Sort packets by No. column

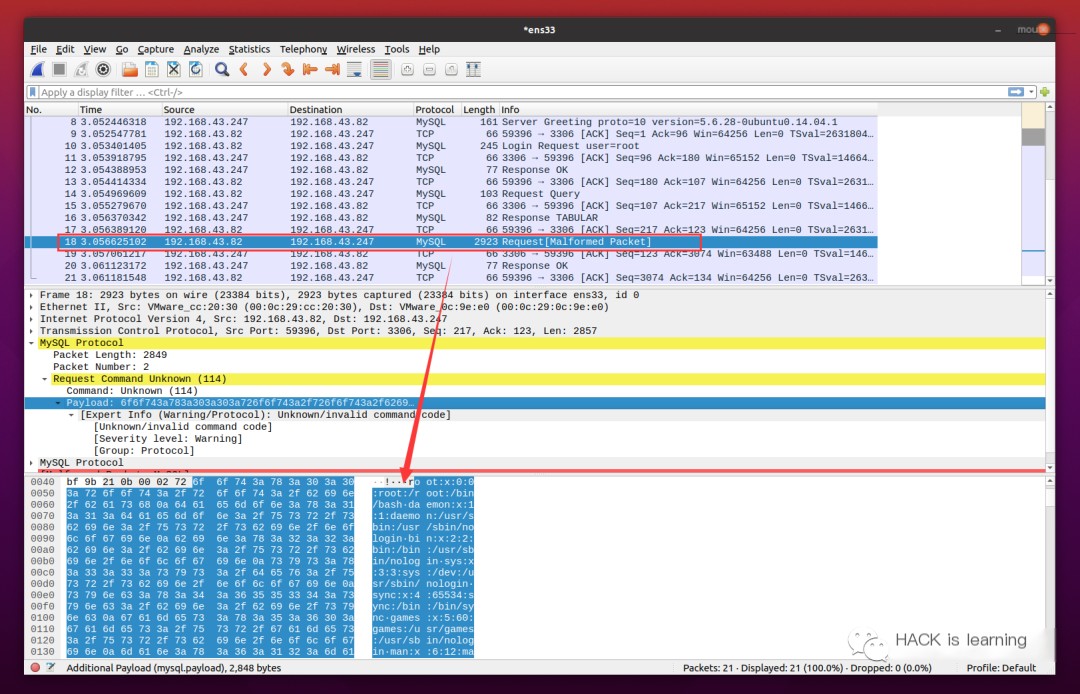pyautogui.click(x=51, y=109)
